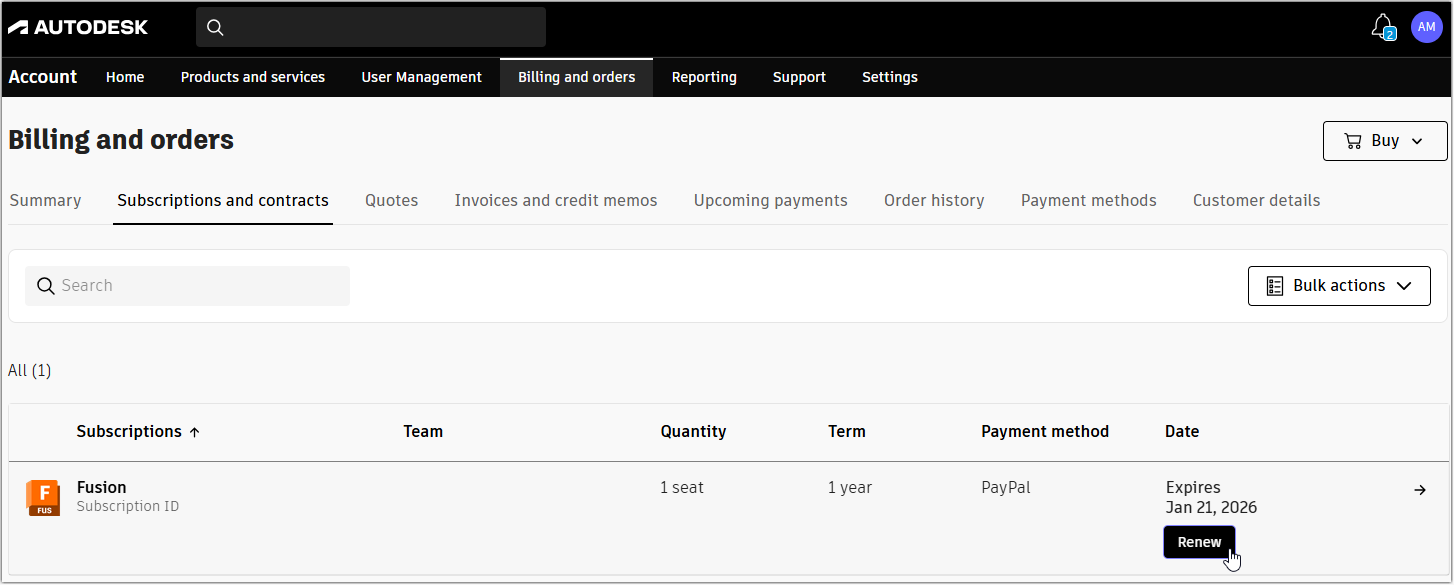Image resolution: width=1454 pixels, height=585 pixels.
Task: Click the PayPal payment method cell
Action: point(1006,487)
